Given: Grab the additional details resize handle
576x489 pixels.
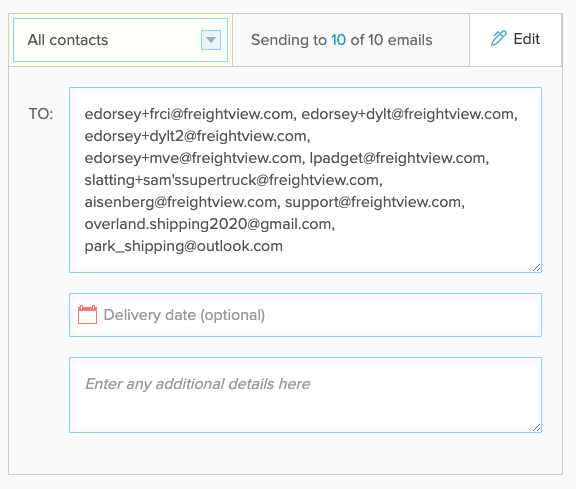Looking at the screenshot, I should click(x=537, y=428).
